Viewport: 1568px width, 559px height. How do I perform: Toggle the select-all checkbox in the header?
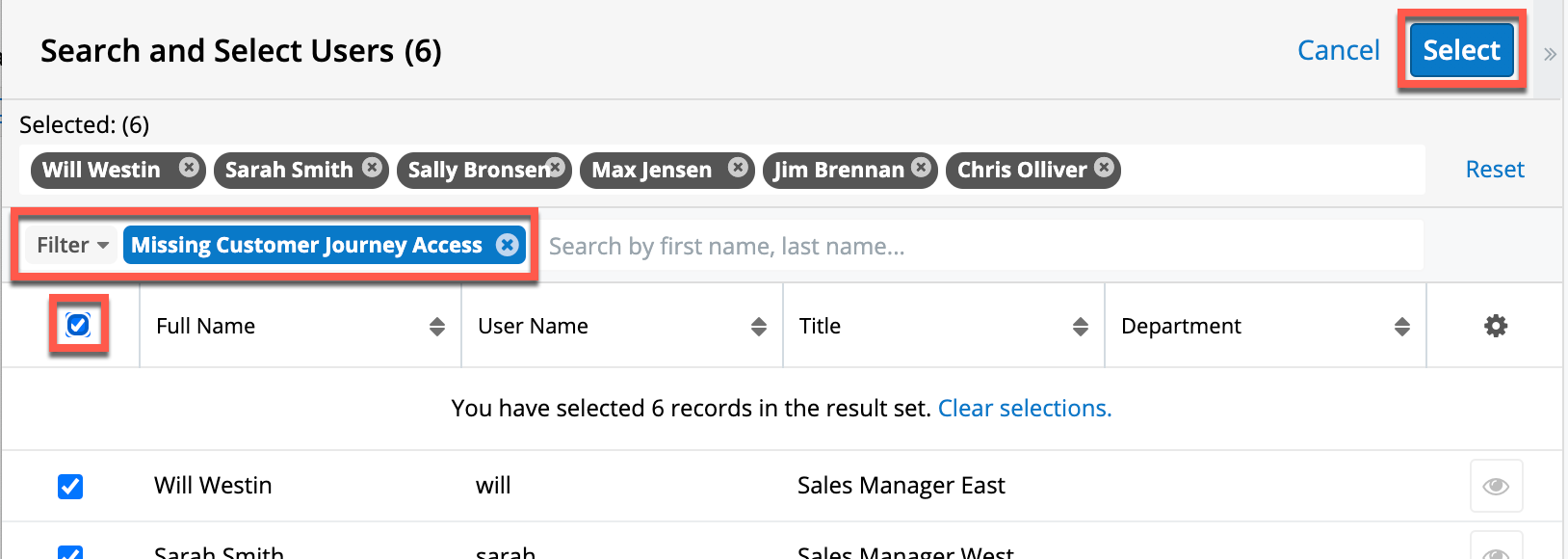79,326
